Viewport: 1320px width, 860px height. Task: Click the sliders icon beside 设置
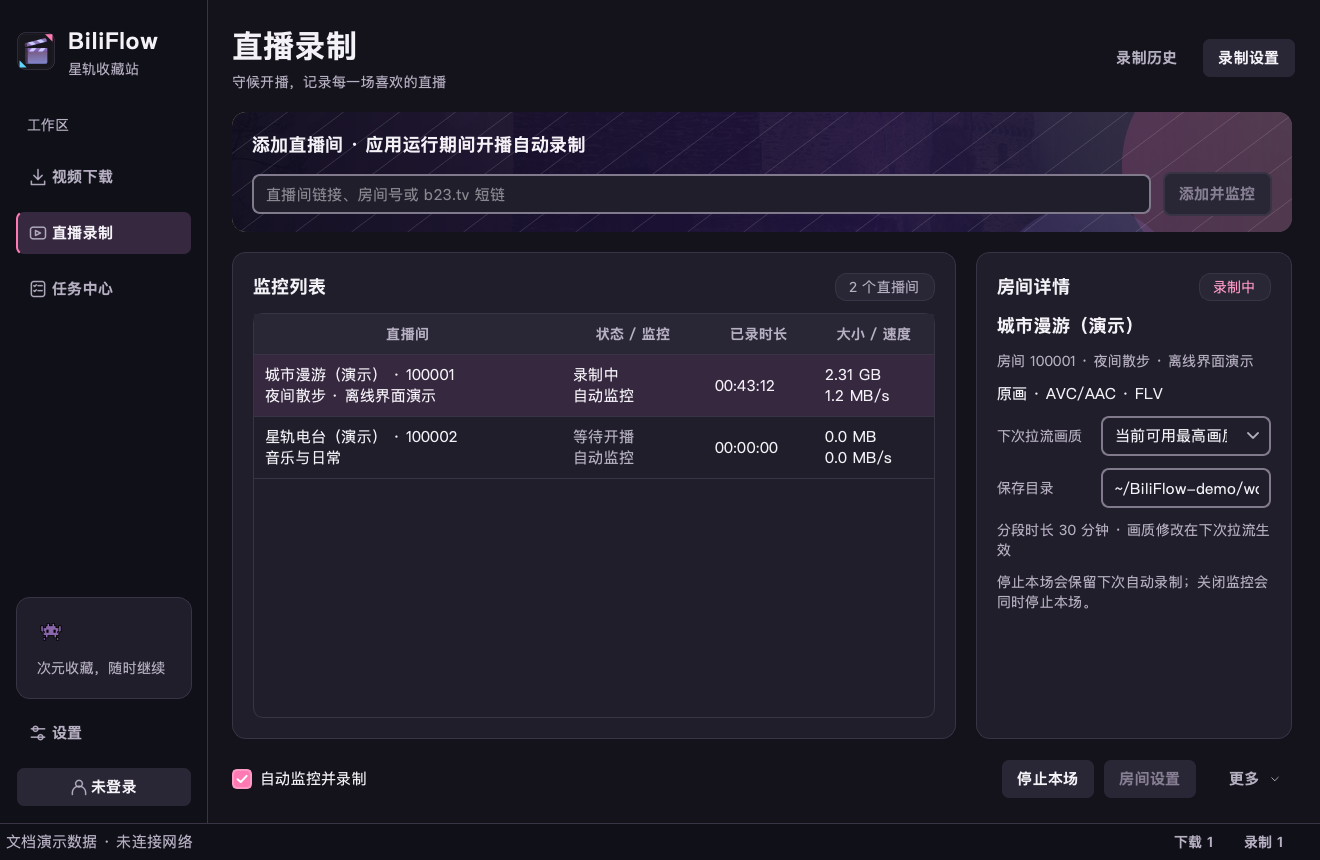(x=38, y=733)
